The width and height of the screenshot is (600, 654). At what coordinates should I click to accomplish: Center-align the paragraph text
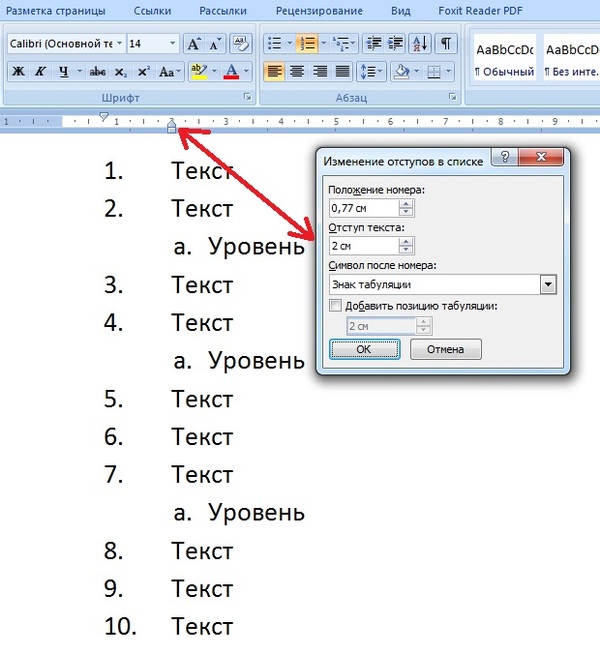tap(297, 72)
